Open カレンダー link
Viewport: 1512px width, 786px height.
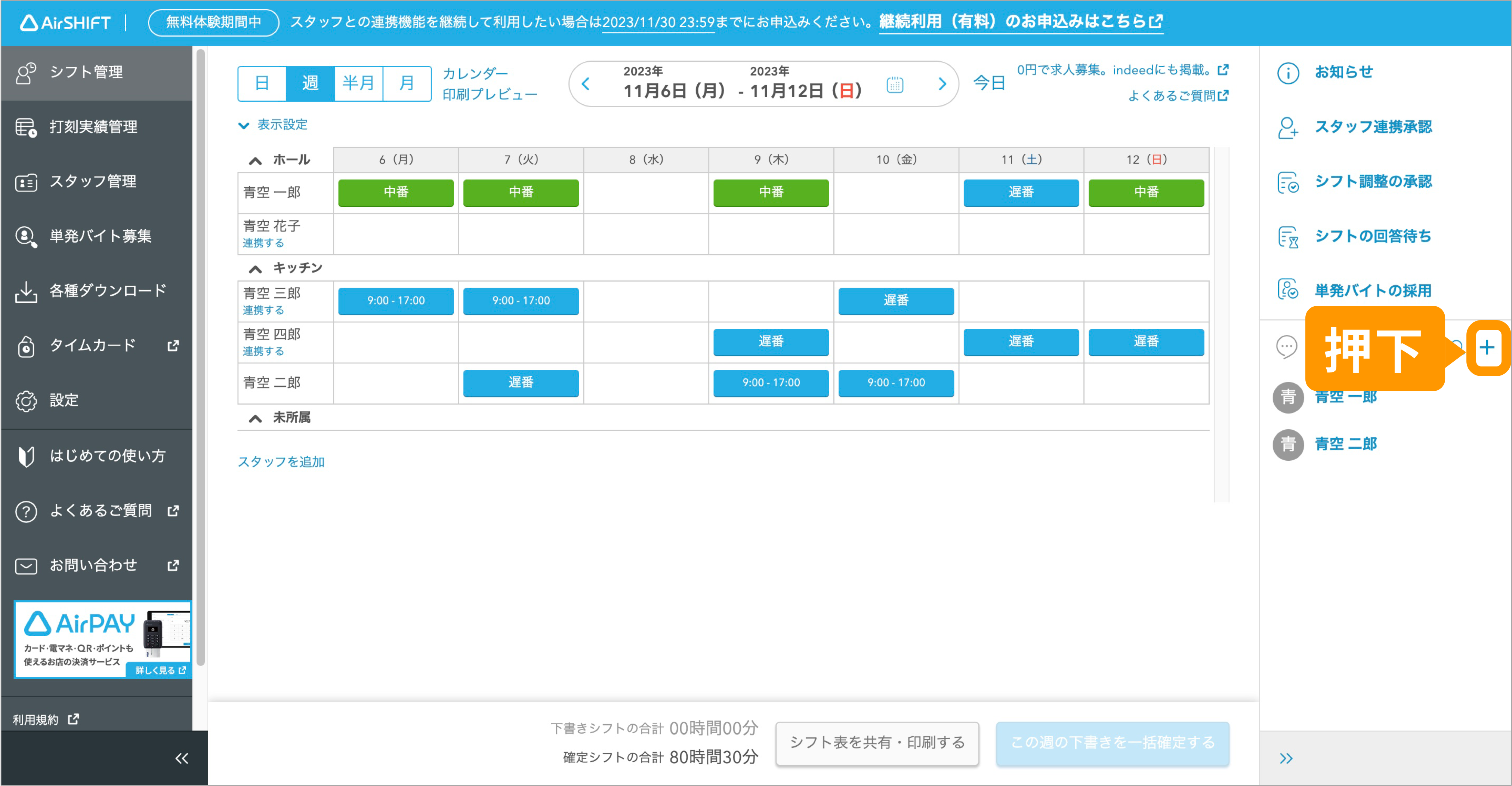pyautogui.click(x=475, y=73)
